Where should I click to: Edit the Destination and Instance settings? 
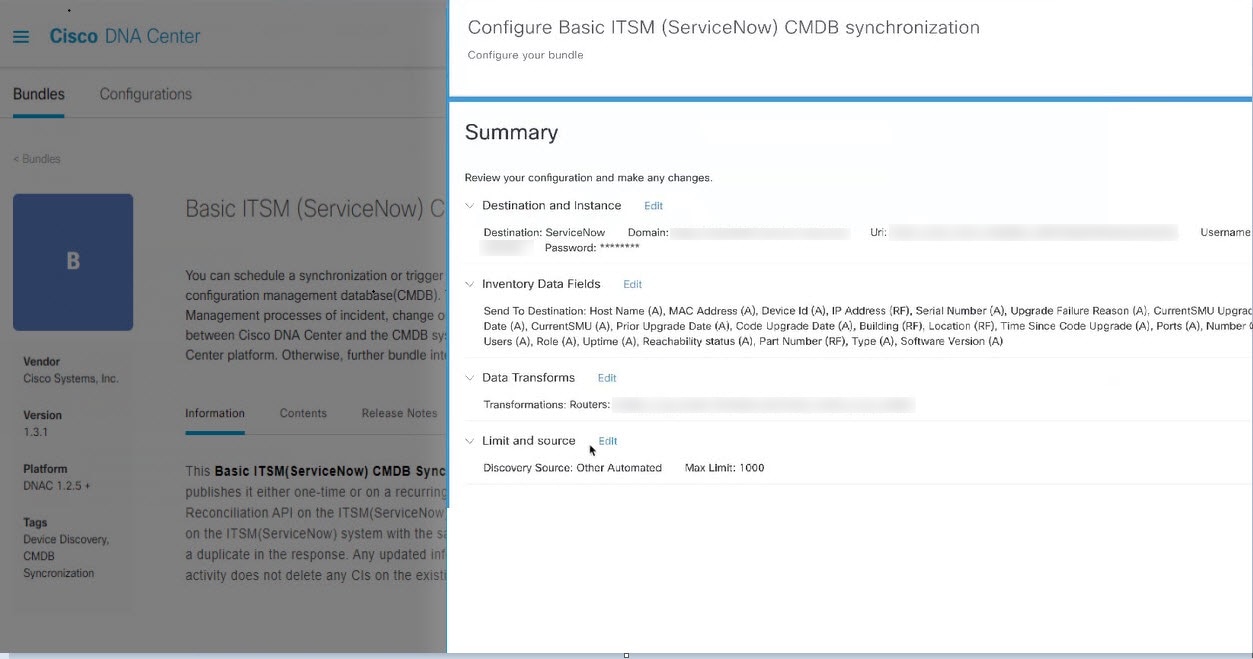point(653,206)
